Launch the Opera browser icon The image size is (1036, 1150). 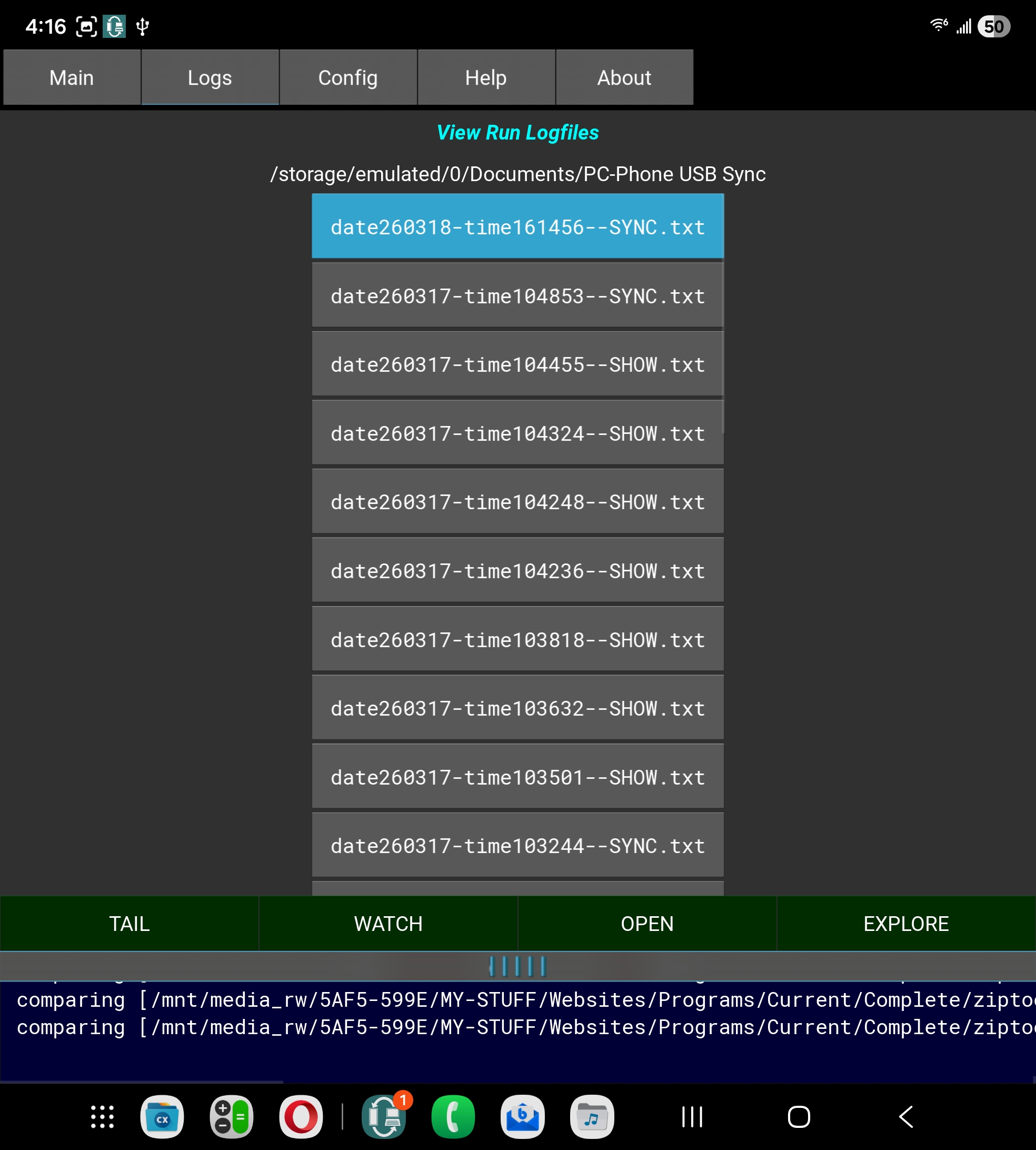tap(301, 1117)
